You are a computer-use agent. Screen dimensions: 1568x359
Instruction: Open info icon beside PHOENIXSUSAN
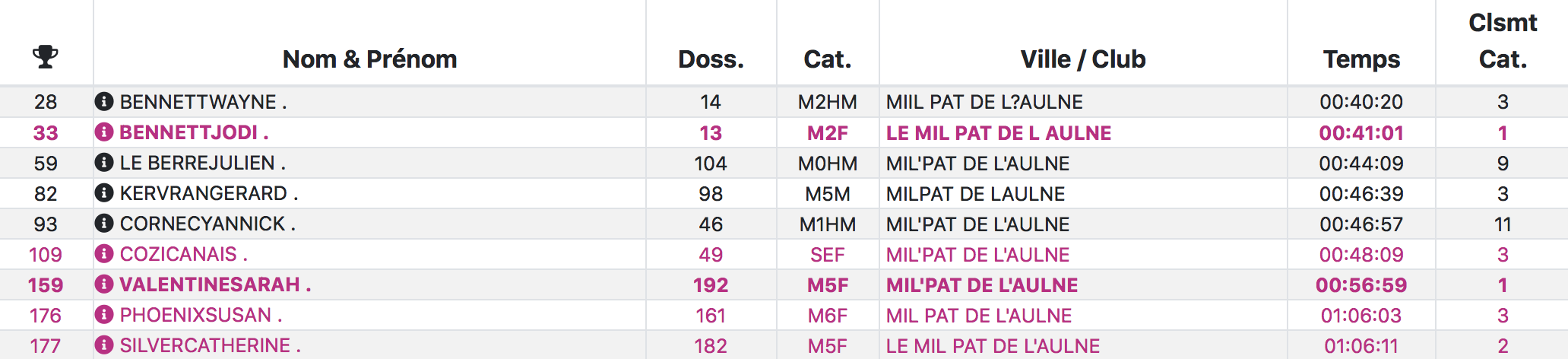[x=104, y=315]
